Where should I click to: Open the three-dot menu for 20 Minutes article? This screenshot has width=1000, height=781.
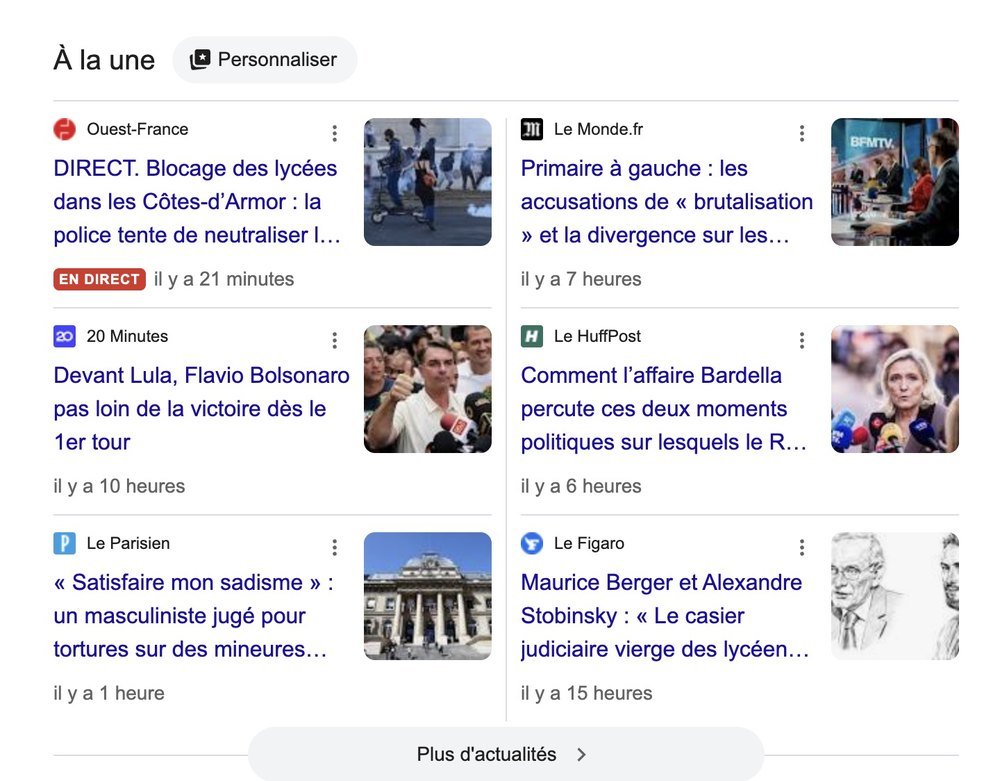tap(334, 340)
